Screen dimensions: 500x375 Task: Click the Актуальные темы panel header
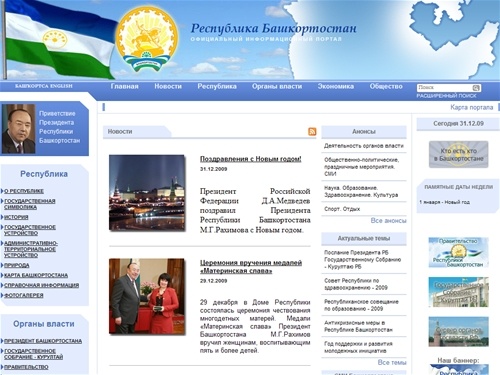tap(364, 238)
